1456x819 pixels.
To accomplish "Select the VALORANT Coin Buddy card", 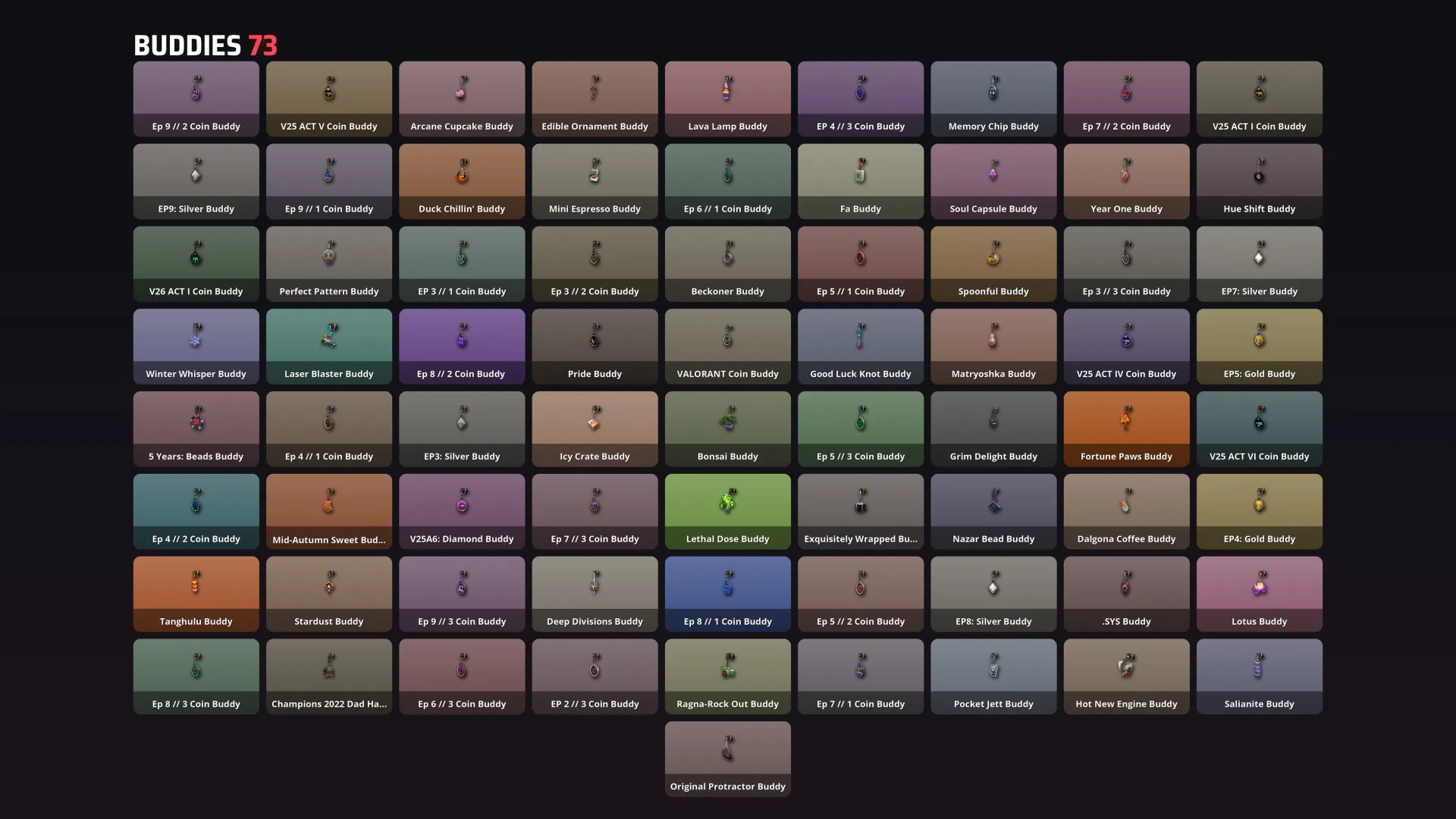I will coord(728,347).
